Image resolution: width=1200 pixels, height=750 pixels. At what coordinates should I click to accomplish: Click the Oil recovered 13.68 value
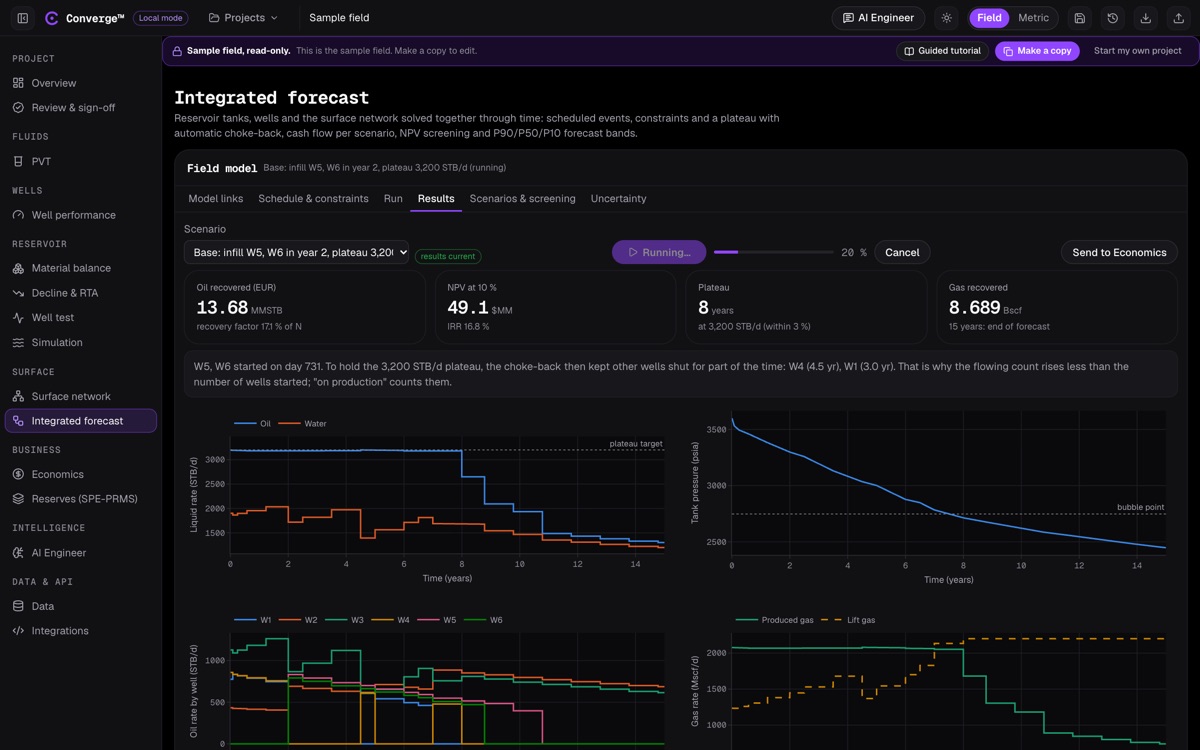tap(222, 309)
